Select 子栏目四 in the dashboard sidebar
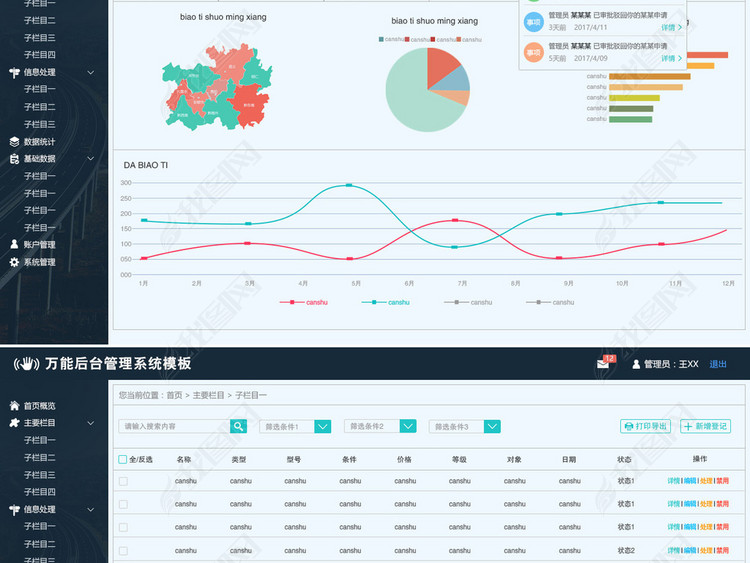750x563 pixels. click(40, 55)
